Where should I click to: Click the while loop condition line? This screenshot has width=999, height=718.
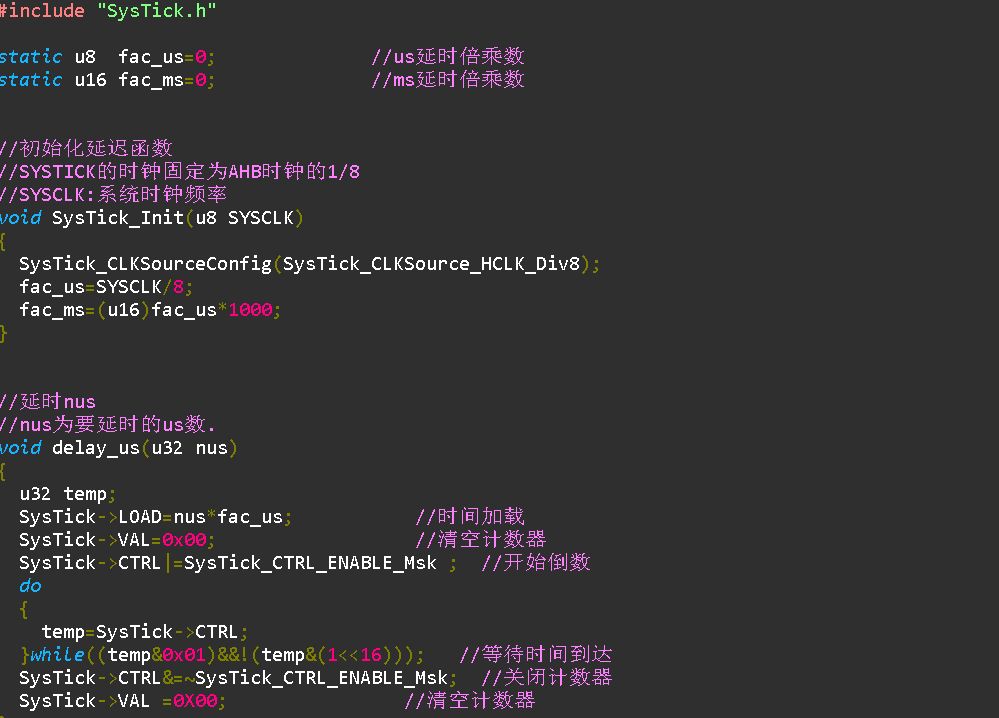(x=222, y=654)
